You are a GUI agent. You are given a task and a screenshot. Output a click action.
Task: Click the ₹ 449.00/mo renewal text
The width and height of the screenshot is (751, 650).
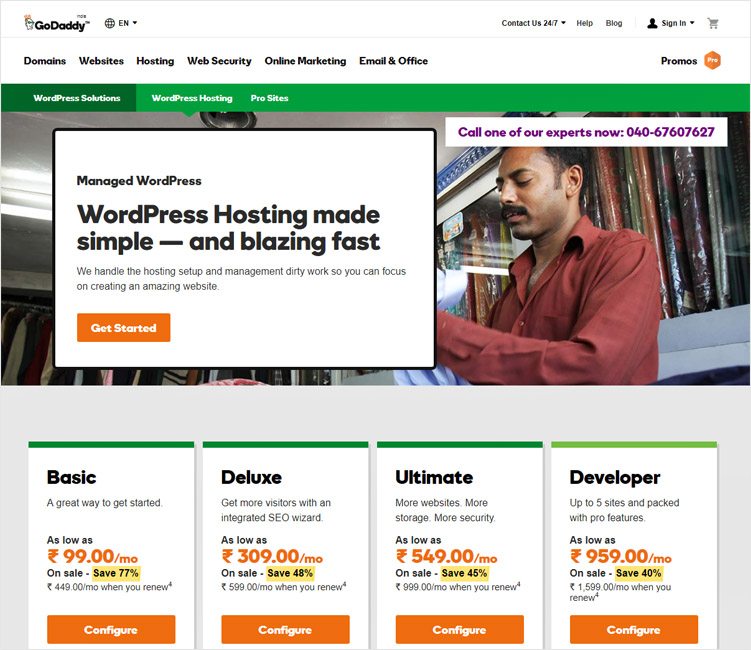coord(109,587)
